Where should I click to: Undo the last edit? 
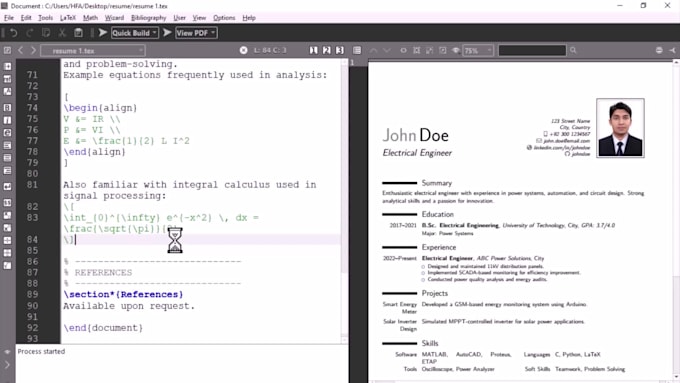click(x=13, y=33)
